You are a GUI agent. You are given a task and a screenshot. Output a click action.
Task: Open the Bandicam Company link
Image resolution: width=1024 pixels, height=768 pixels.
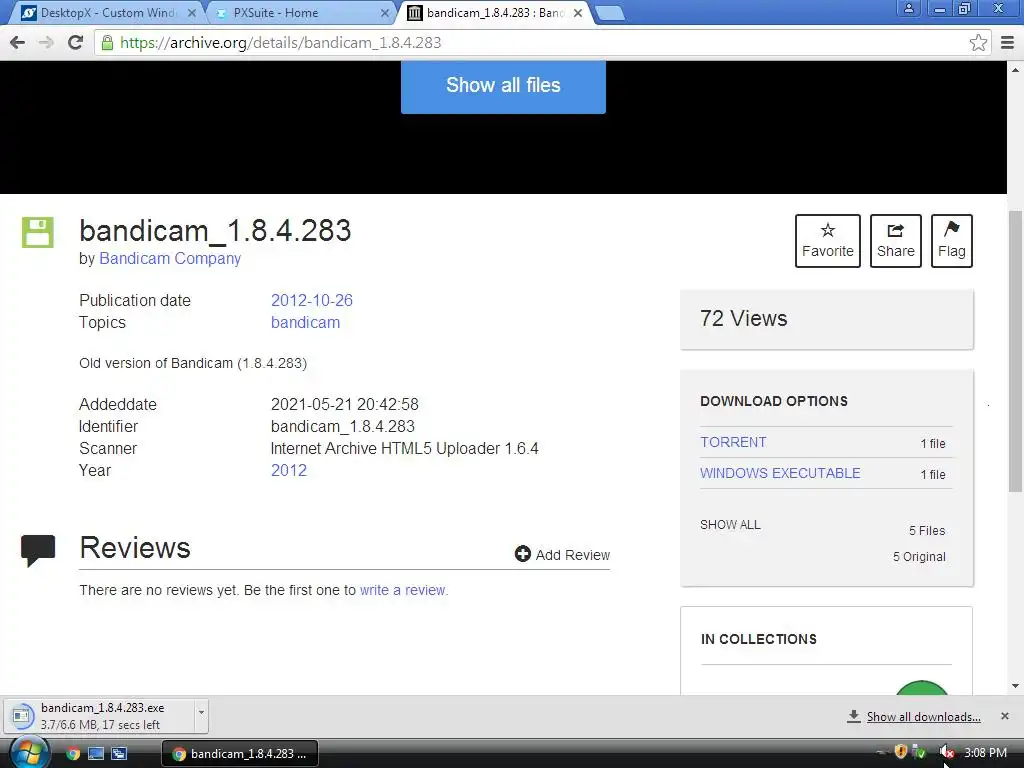pyautogui.click(x=170, y=259)
